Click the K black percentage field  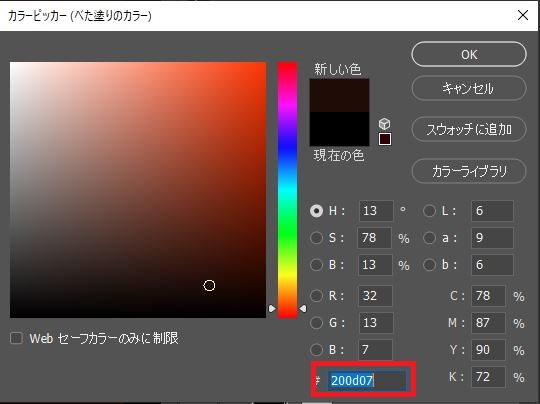488,377
